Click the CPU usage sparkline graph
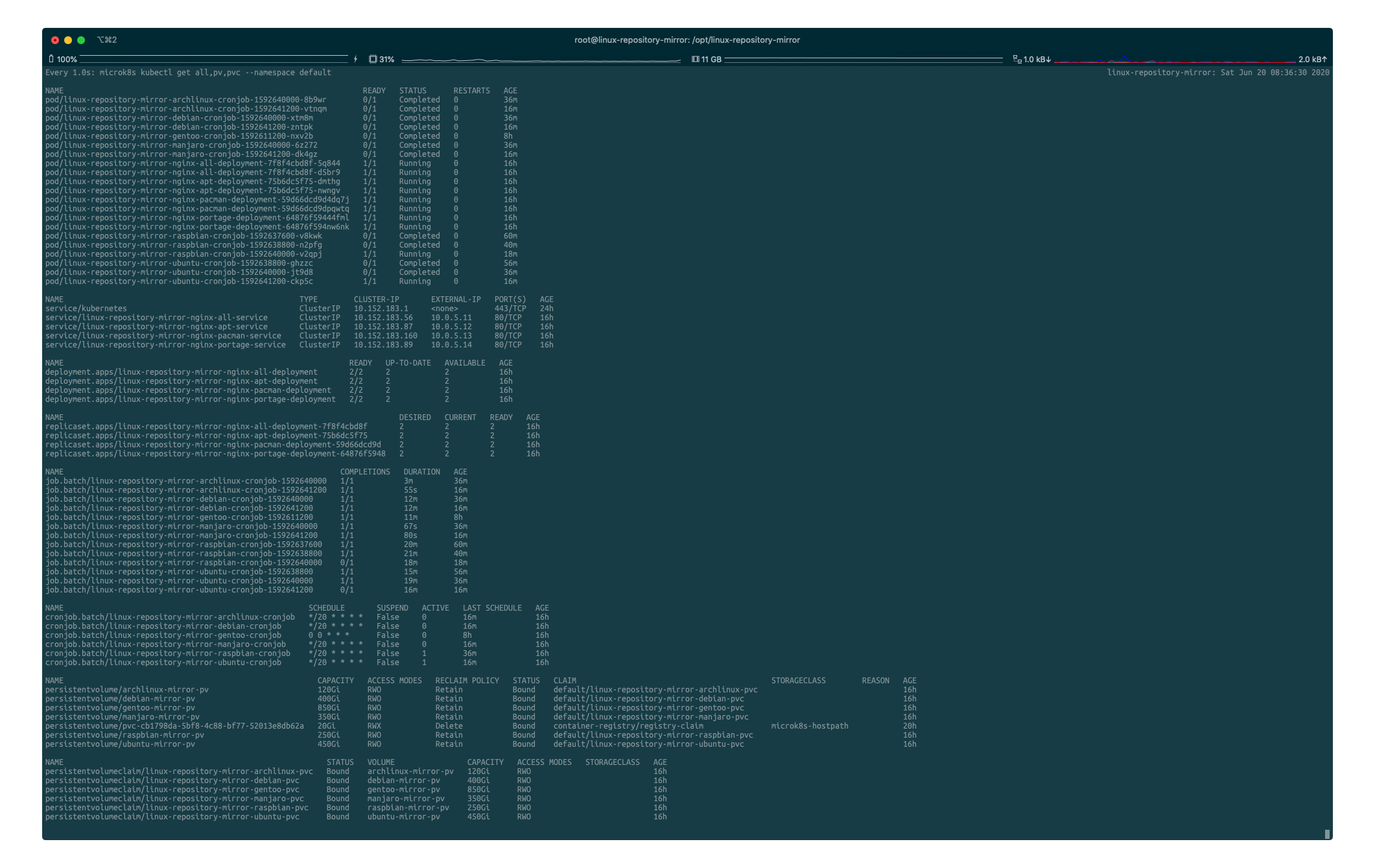This screenshot has width=1375, height=868. (x=541, y=60)
